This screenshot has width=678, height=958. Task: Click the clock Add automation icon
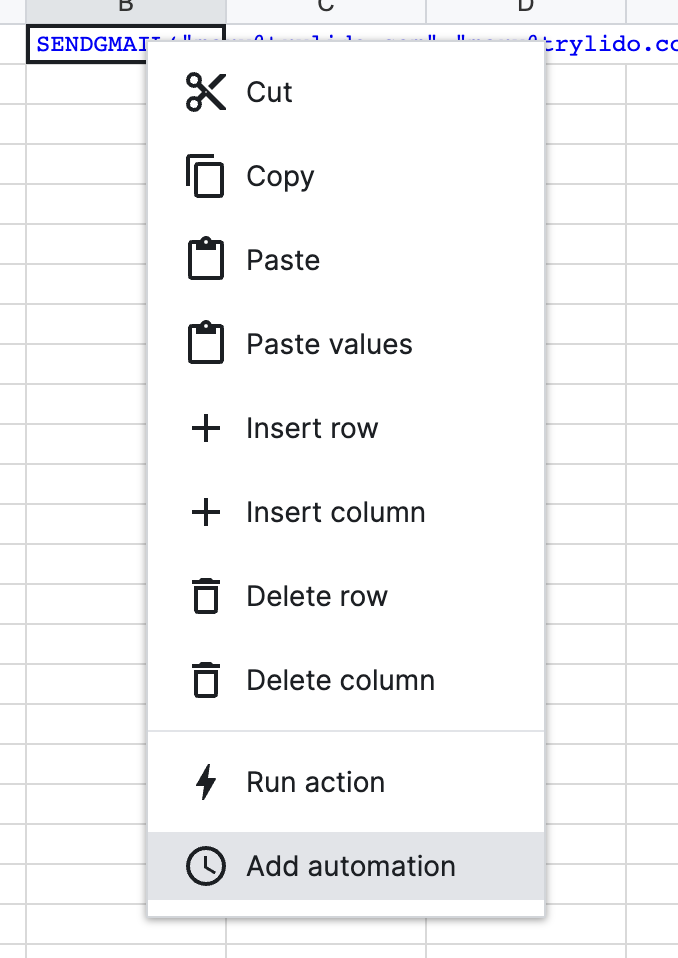click(206, 866)
